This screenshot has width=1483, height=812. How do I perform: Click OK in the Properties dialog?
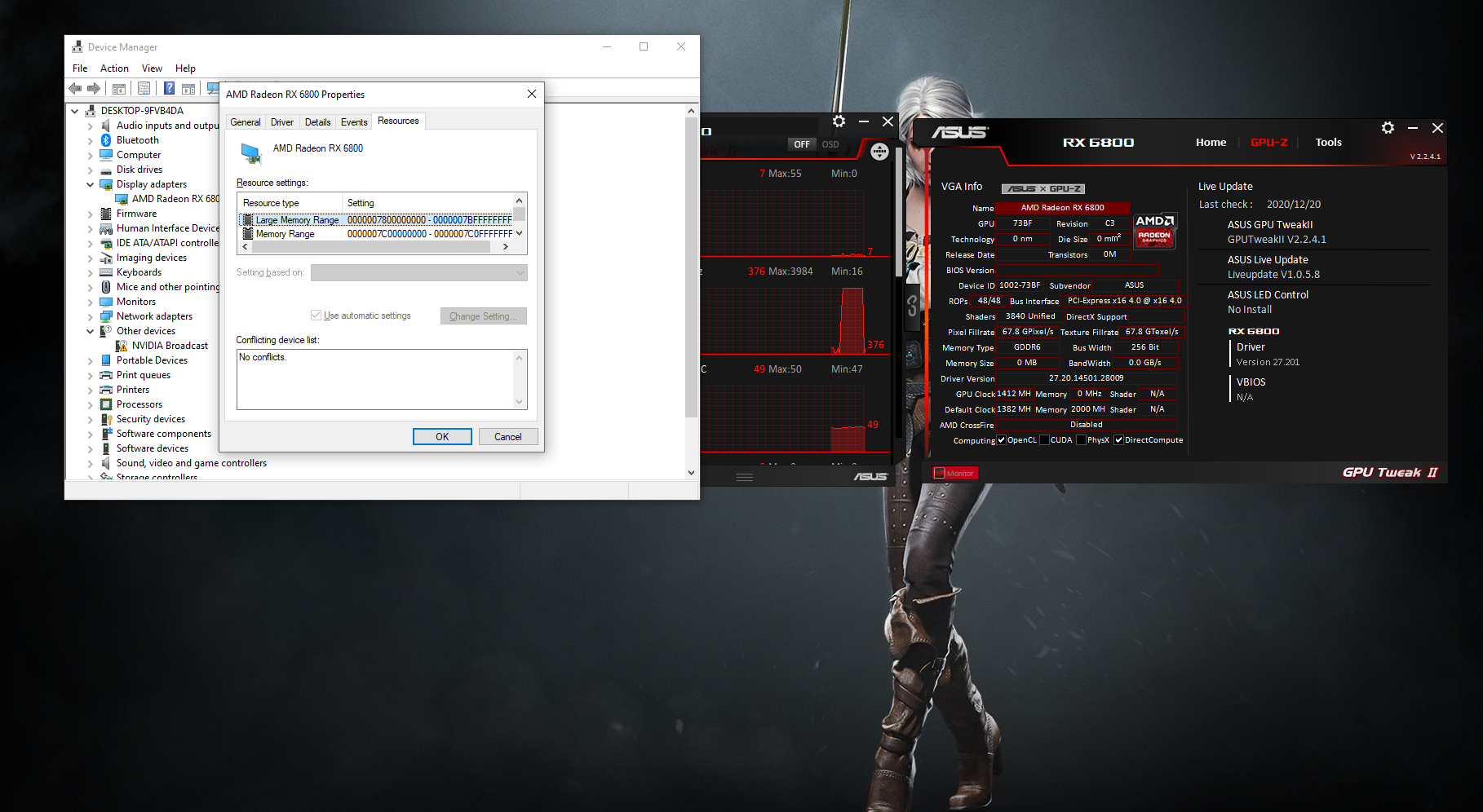pyautogui.click(x=442, y=437)
